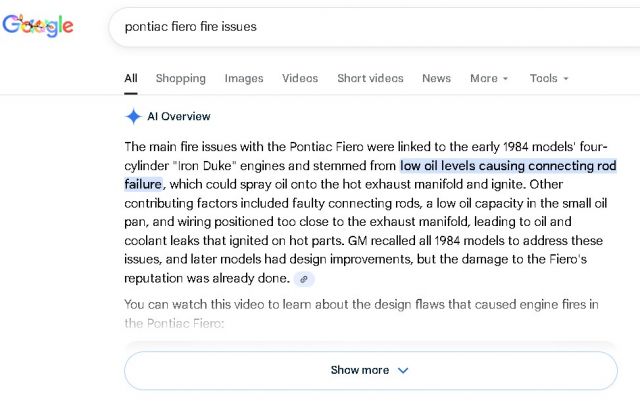Switch to News results

pyautogui.click(x=436, y=78)
